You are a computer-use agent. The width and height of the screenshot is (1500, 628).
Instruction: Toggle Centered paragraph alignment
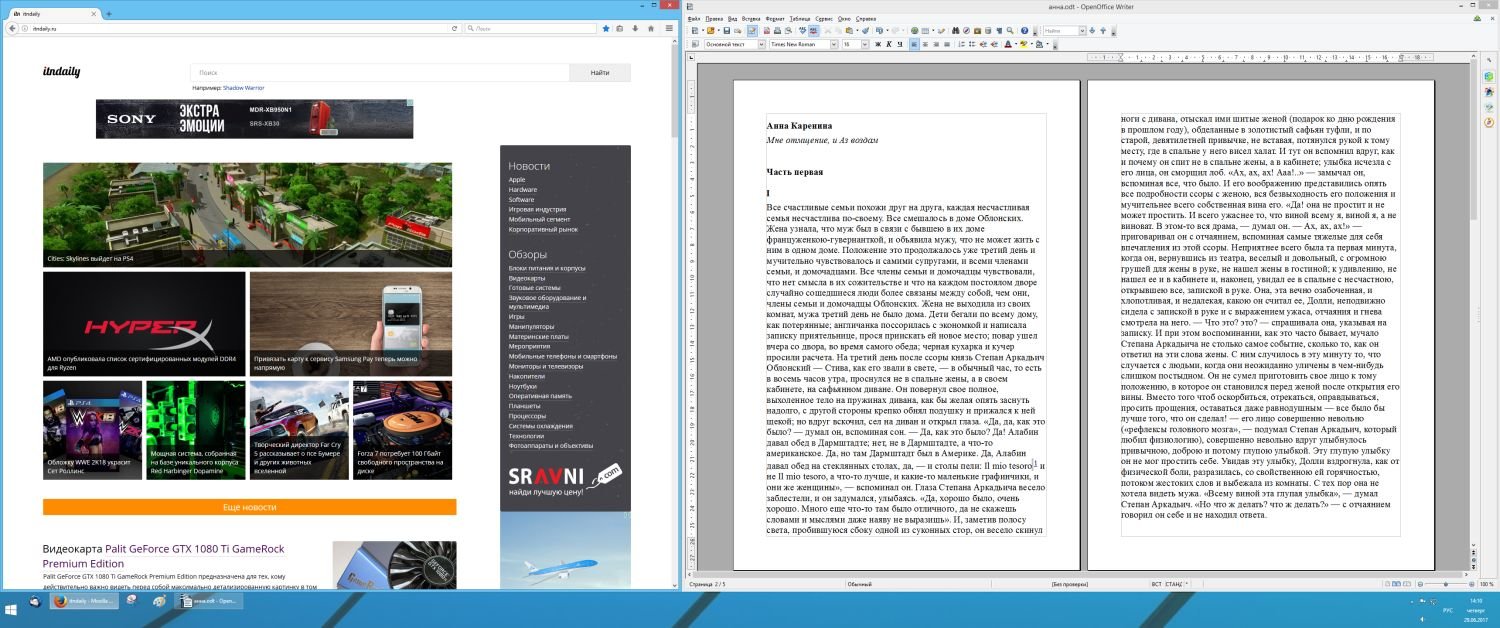[x=925, y=44]
